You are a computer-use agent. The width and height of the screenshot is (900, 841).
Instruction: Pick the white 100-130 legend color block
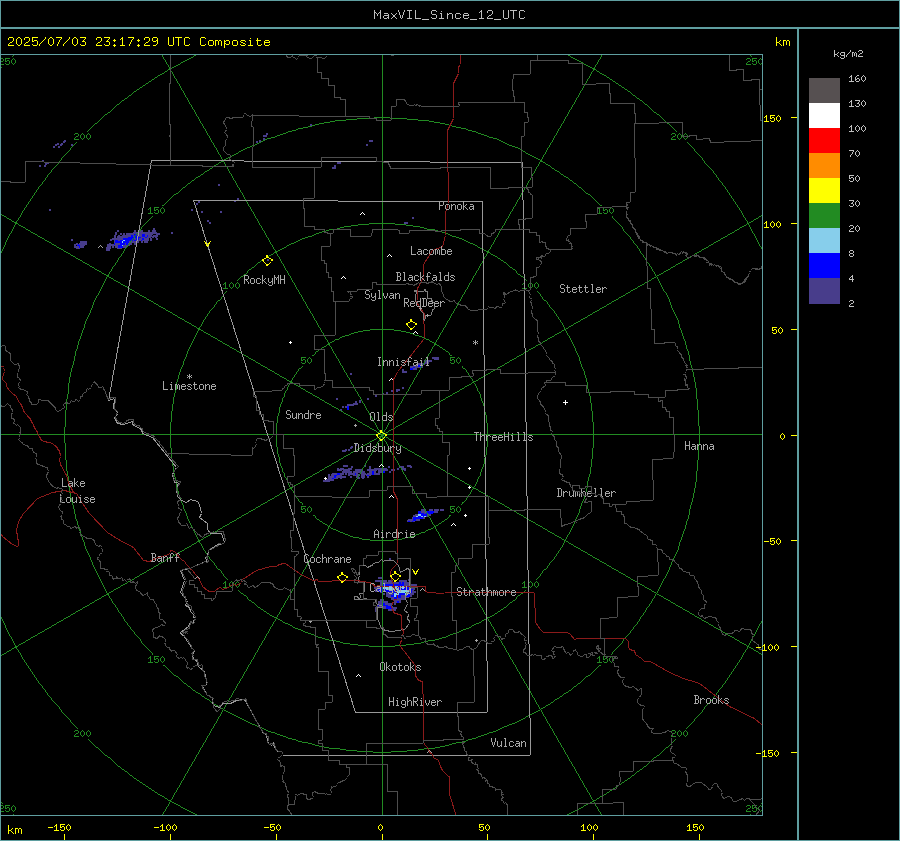[824, 116]
